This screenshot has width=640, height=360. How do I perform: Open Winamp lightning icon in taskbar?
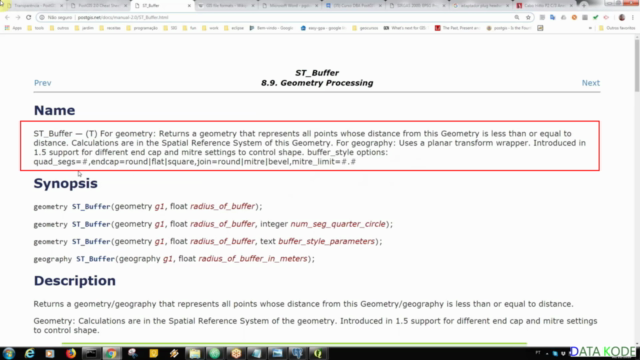[174, 353]
